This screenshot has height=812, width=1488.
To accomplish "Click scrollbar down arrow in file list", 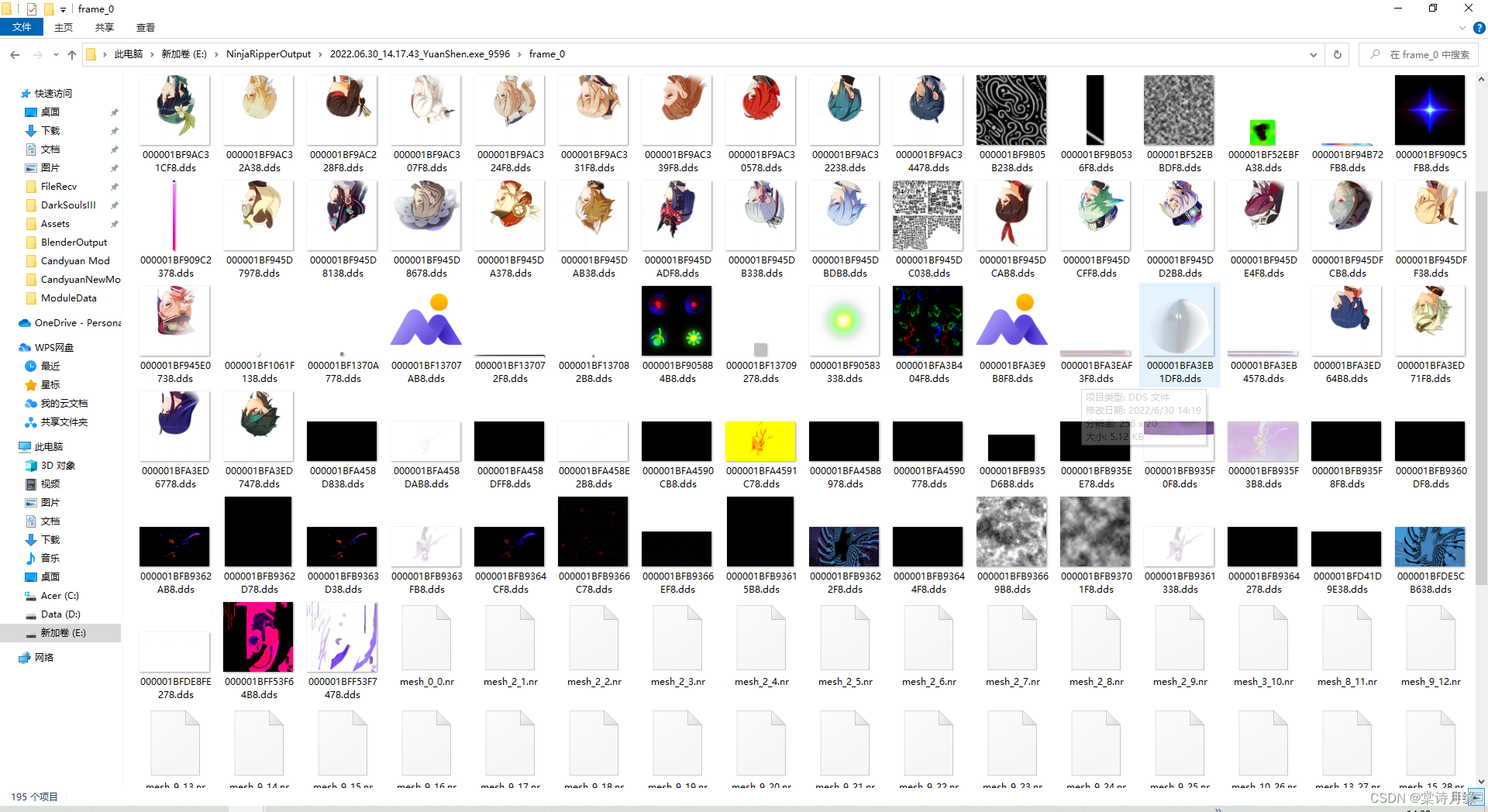I will coord(1481,782).
